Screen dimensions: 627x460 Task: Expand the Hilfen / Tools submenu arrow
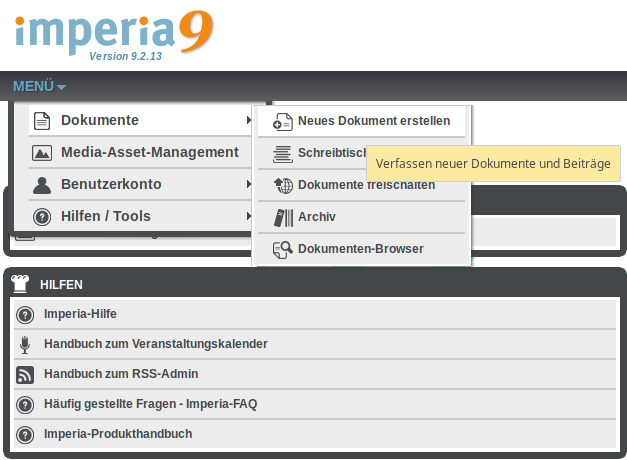(x=249, y=217)
